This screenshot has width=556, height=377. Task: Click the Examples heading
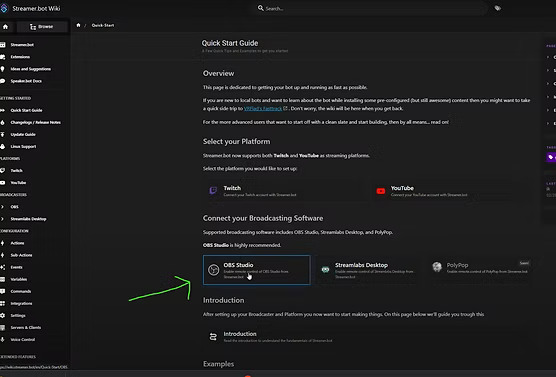pyautogui.click(x=218, y=364)
